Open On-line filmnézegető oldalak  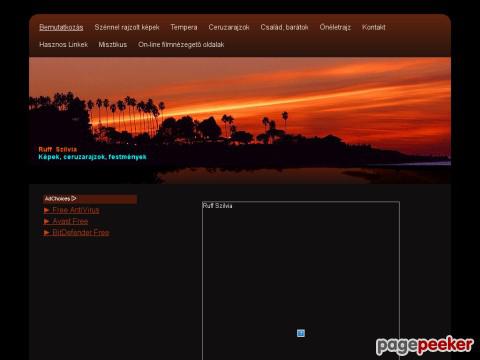(x=181, y=45)
